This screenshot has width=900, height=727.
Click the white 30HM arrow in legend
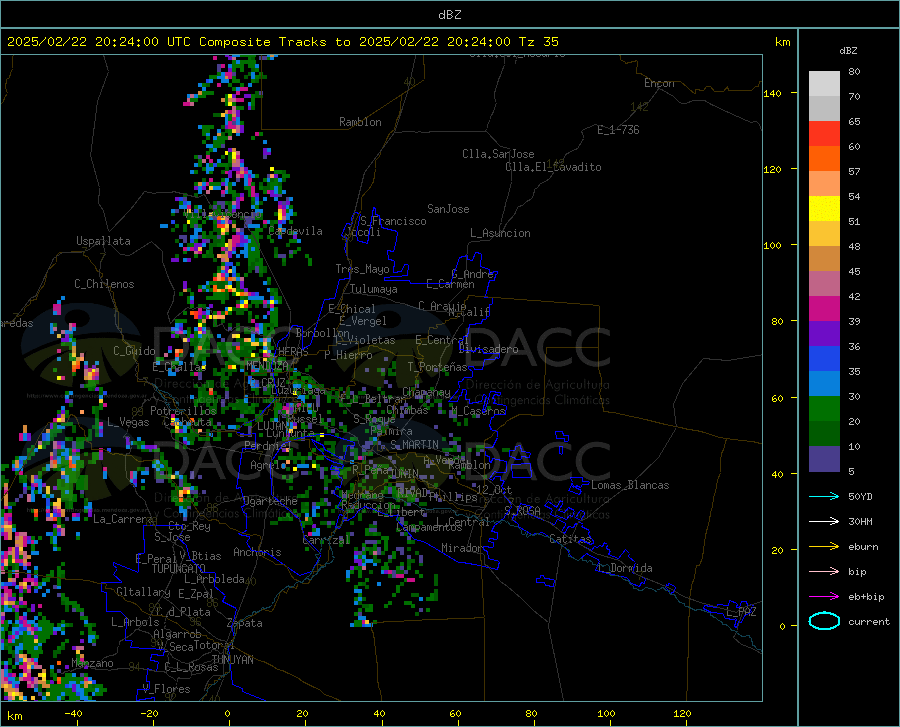click(x=824, y=522)
